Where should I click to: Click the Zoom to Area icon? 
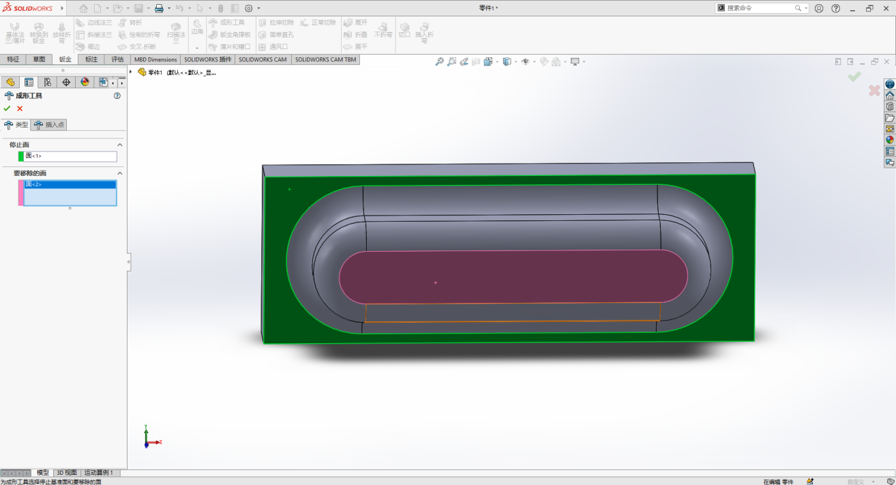click(x=451, y=62)
